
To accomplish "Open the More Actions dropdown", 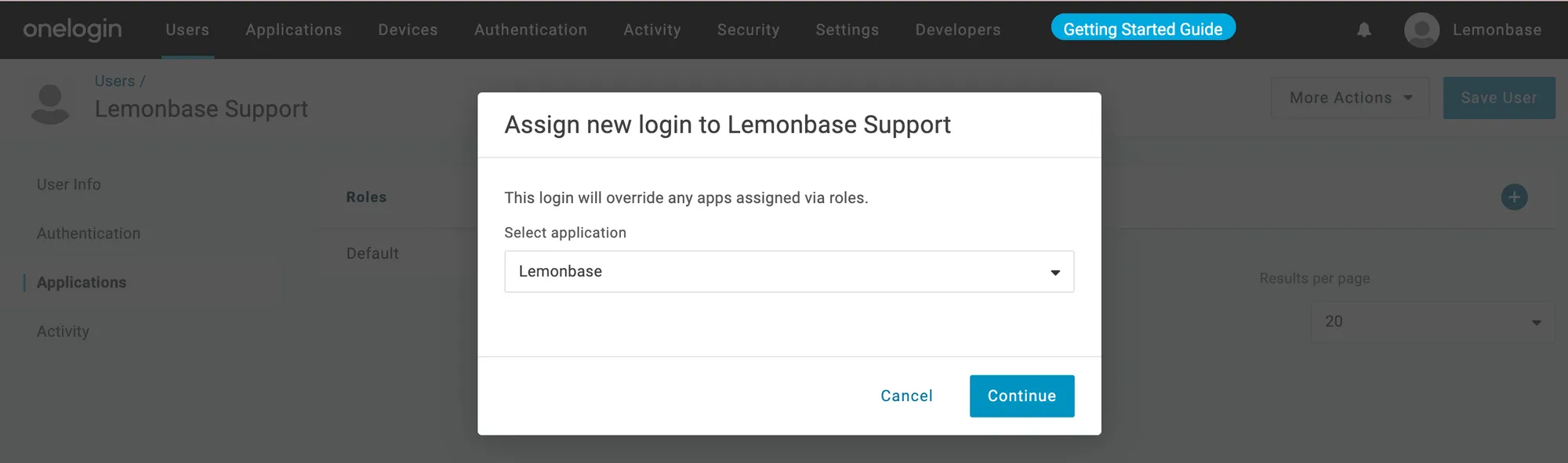I will click(x=1350, y=98).
